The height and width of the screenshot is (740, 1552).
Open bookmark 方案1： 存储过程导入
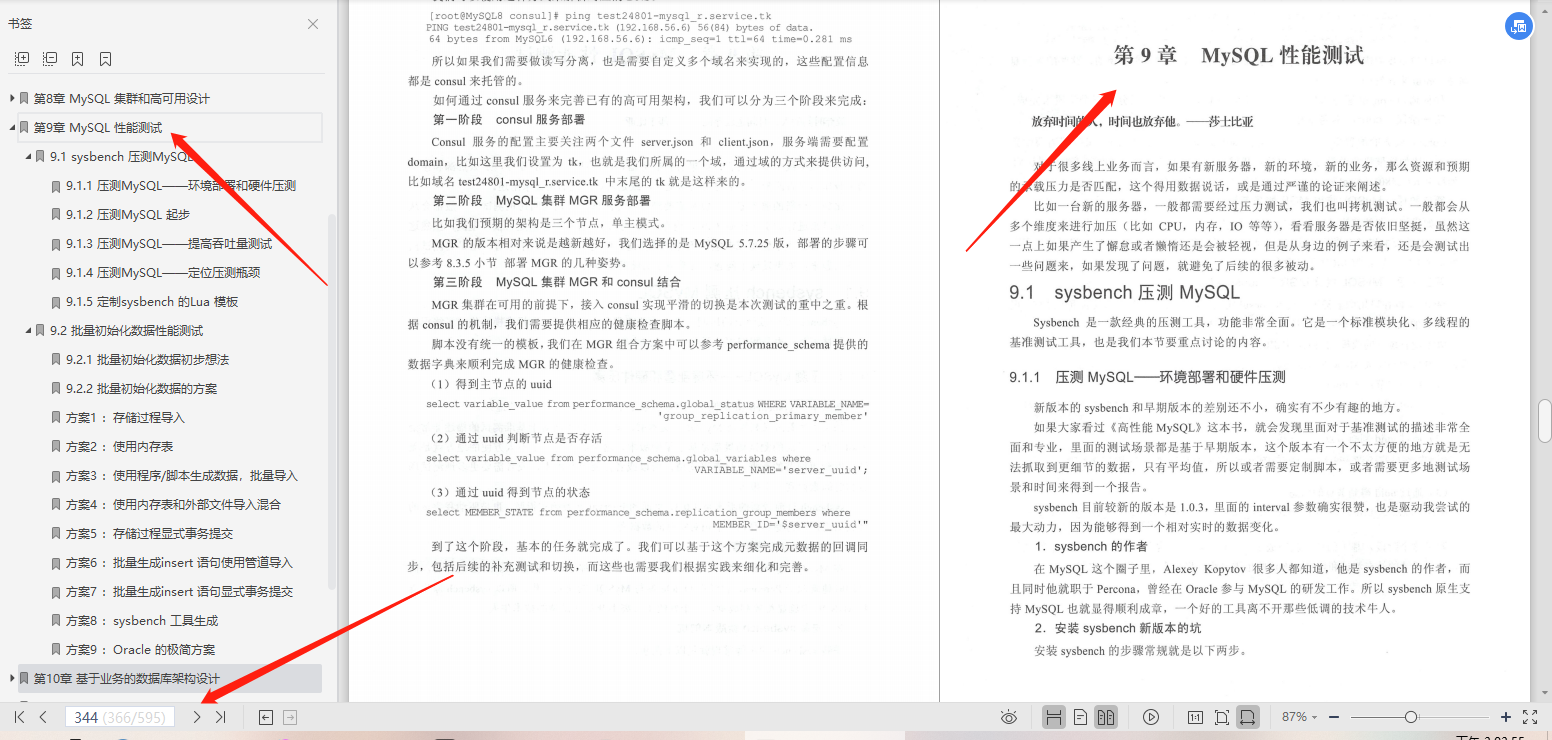coord(126,418)
